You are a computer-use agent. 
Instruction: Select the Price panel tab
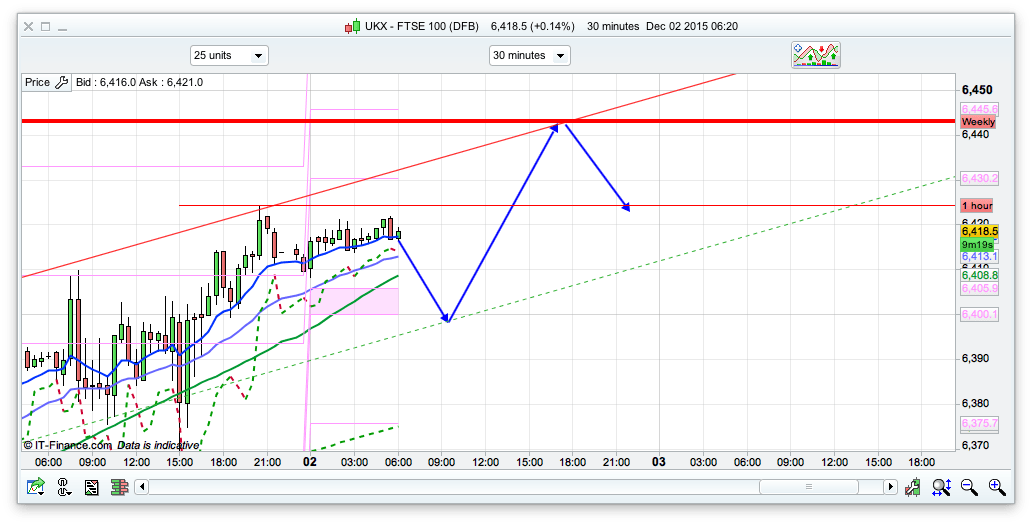tap(37, 82)
